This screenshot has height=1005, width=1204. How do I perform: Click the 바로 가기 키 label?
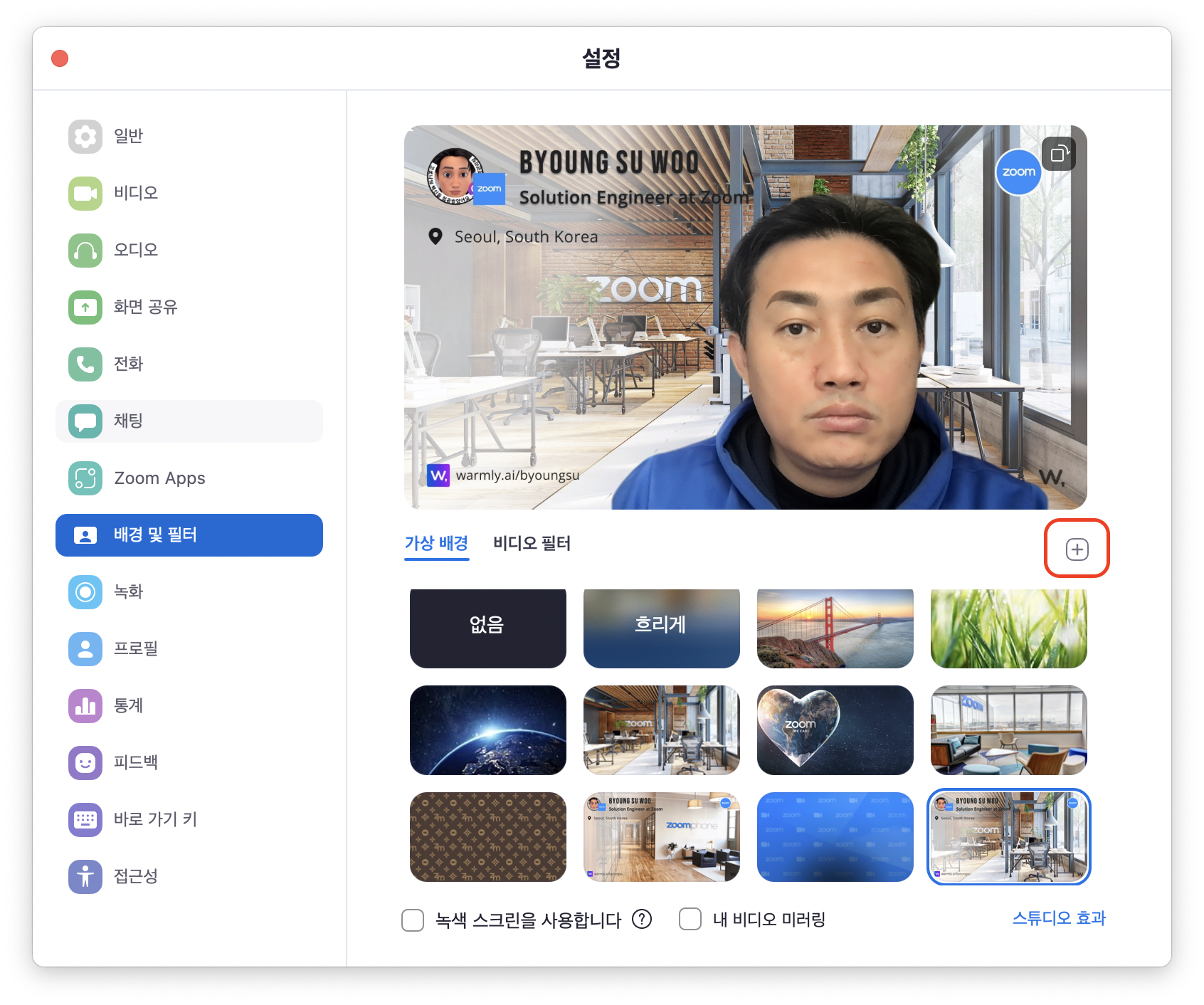155,819
